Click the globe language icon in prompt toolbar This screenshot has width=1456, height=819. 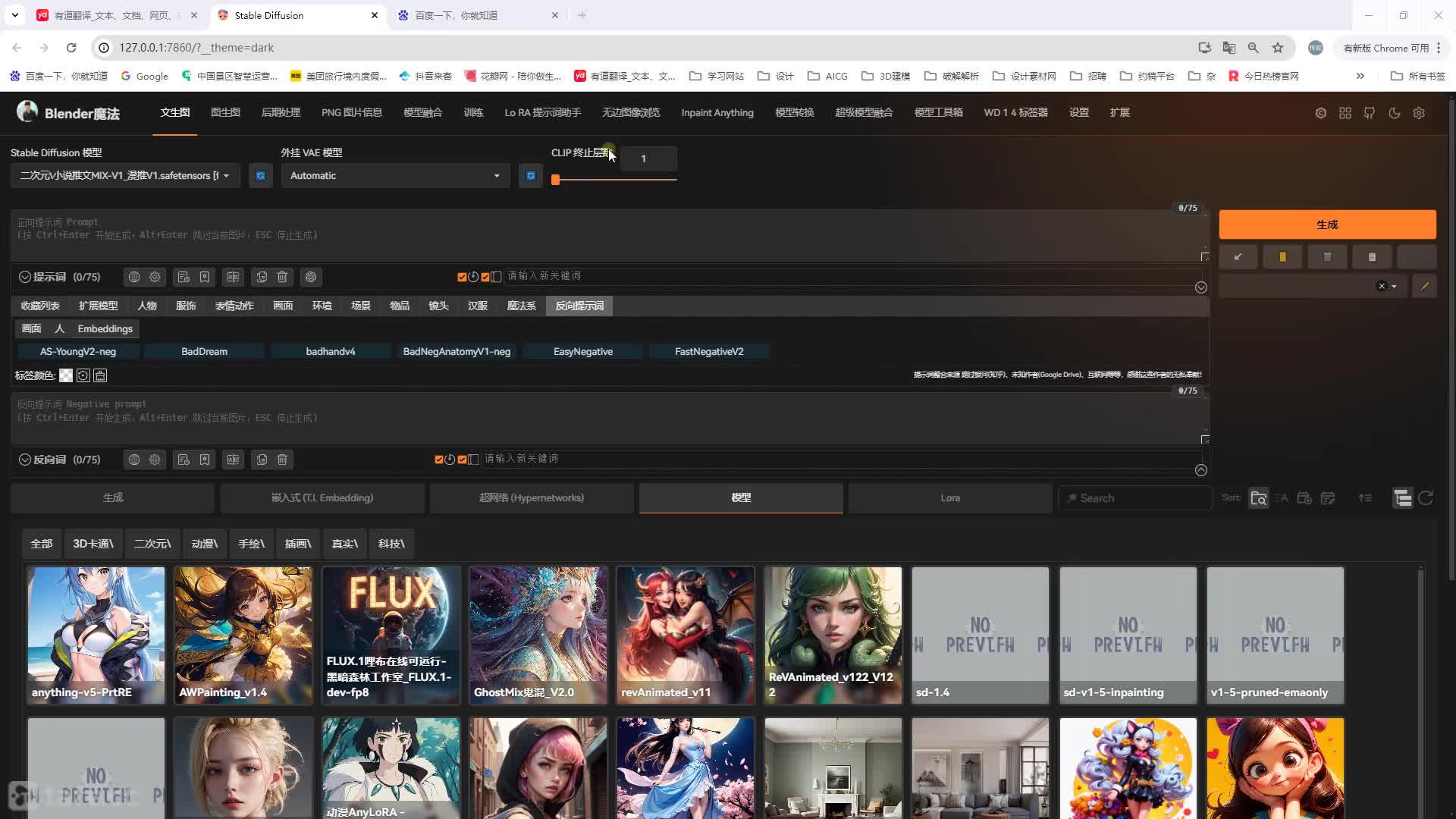point(134,278)
